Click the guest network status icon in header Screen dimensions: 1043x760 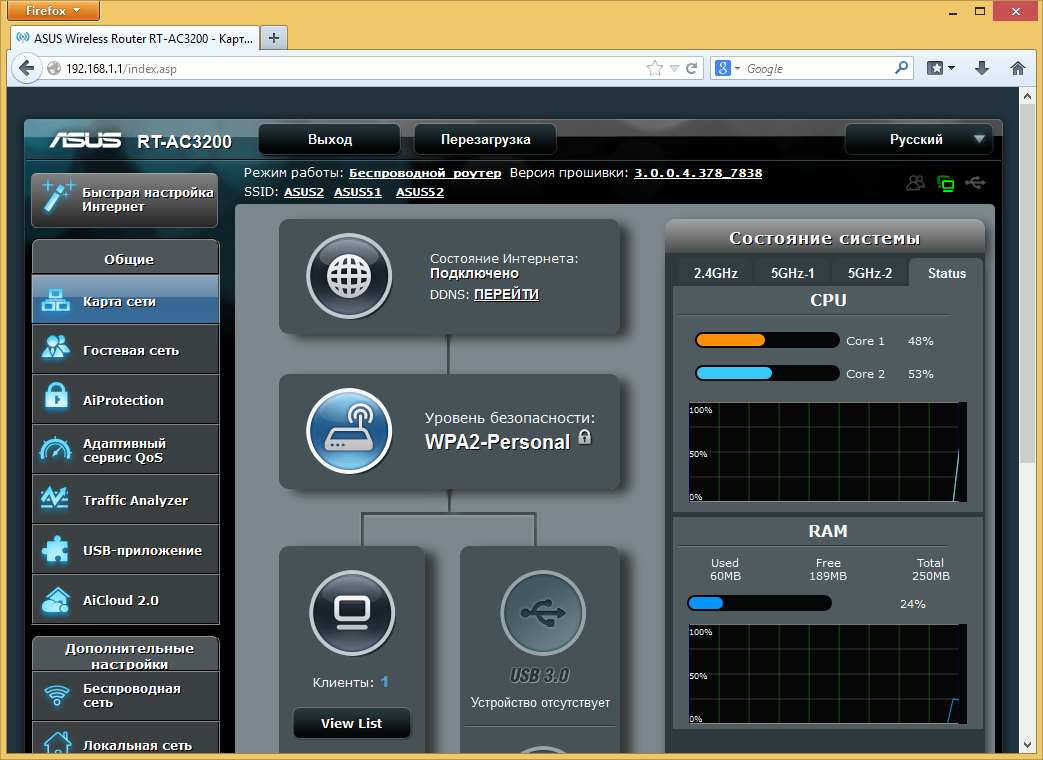tap(916, 183)
